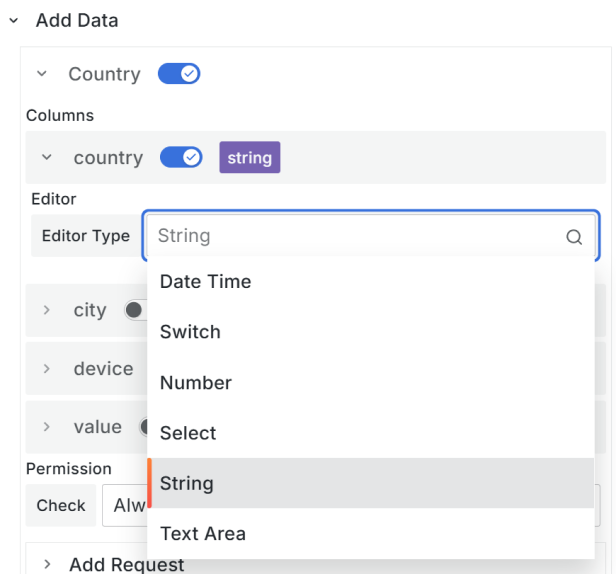Collapse the Add Data section
This screenshot has height=576, width=616.
click(14, 20)
